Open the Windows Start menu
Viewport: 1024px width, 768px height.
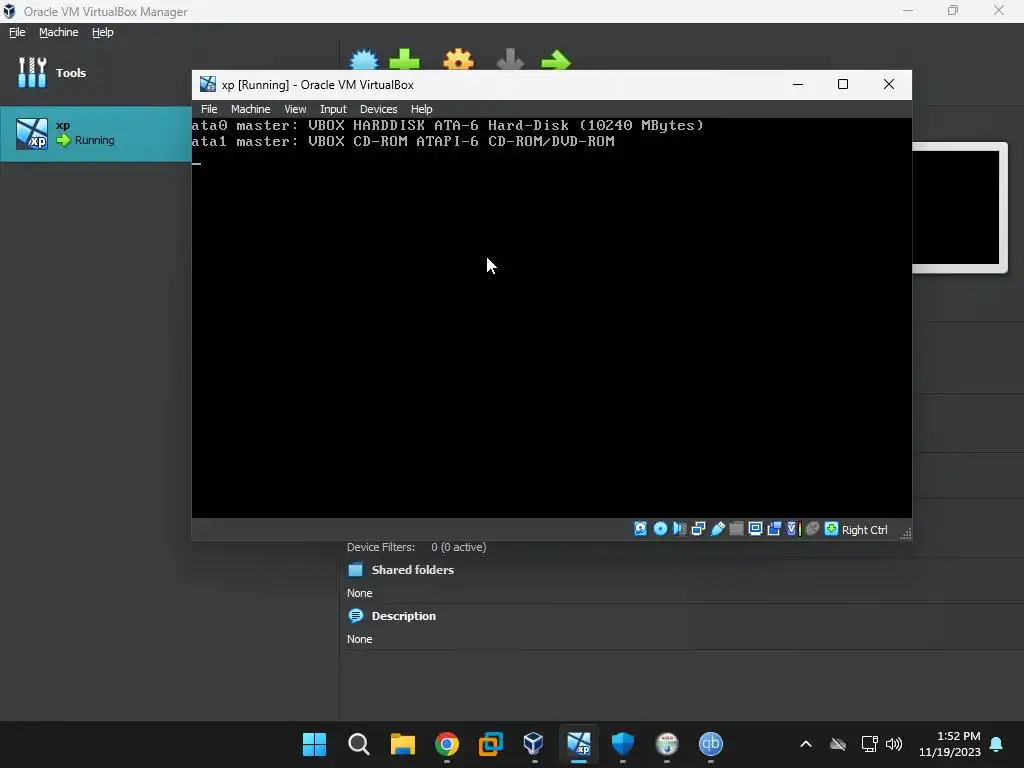pyautogui.click(x=314, y=744)
